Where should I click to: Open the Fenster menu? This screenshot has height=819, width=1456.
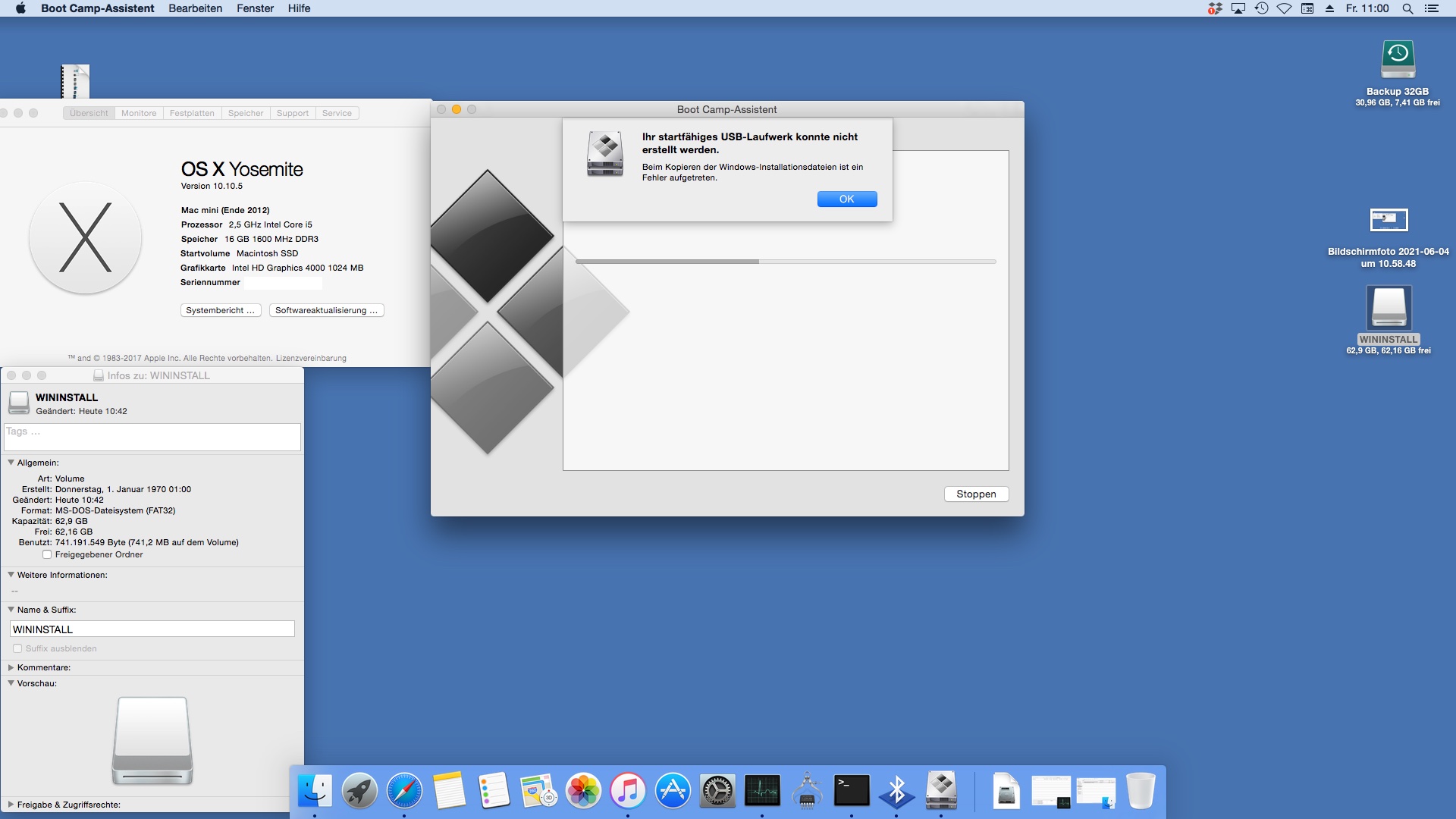[255, 8]
